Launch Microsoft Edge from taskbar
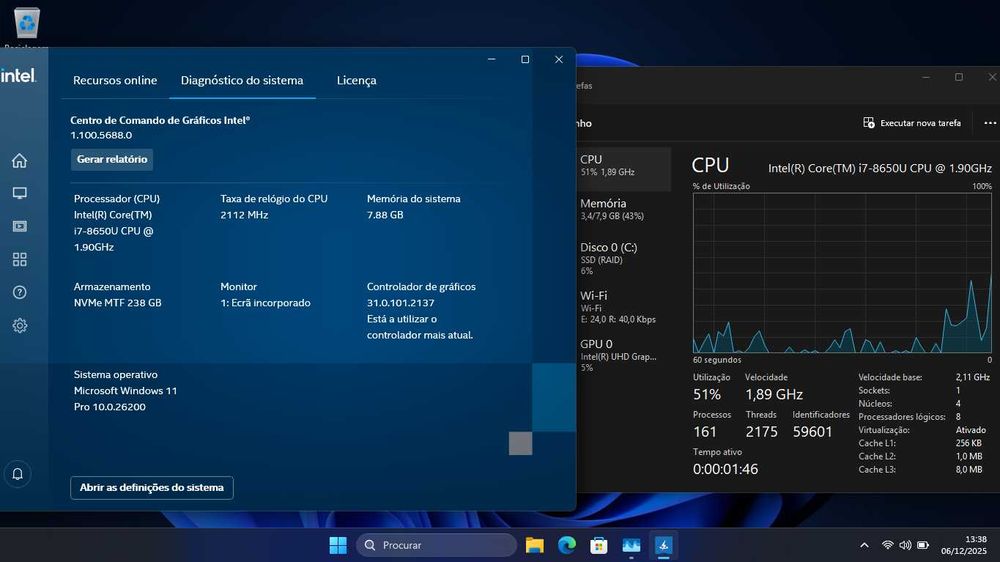 (566, 545)
